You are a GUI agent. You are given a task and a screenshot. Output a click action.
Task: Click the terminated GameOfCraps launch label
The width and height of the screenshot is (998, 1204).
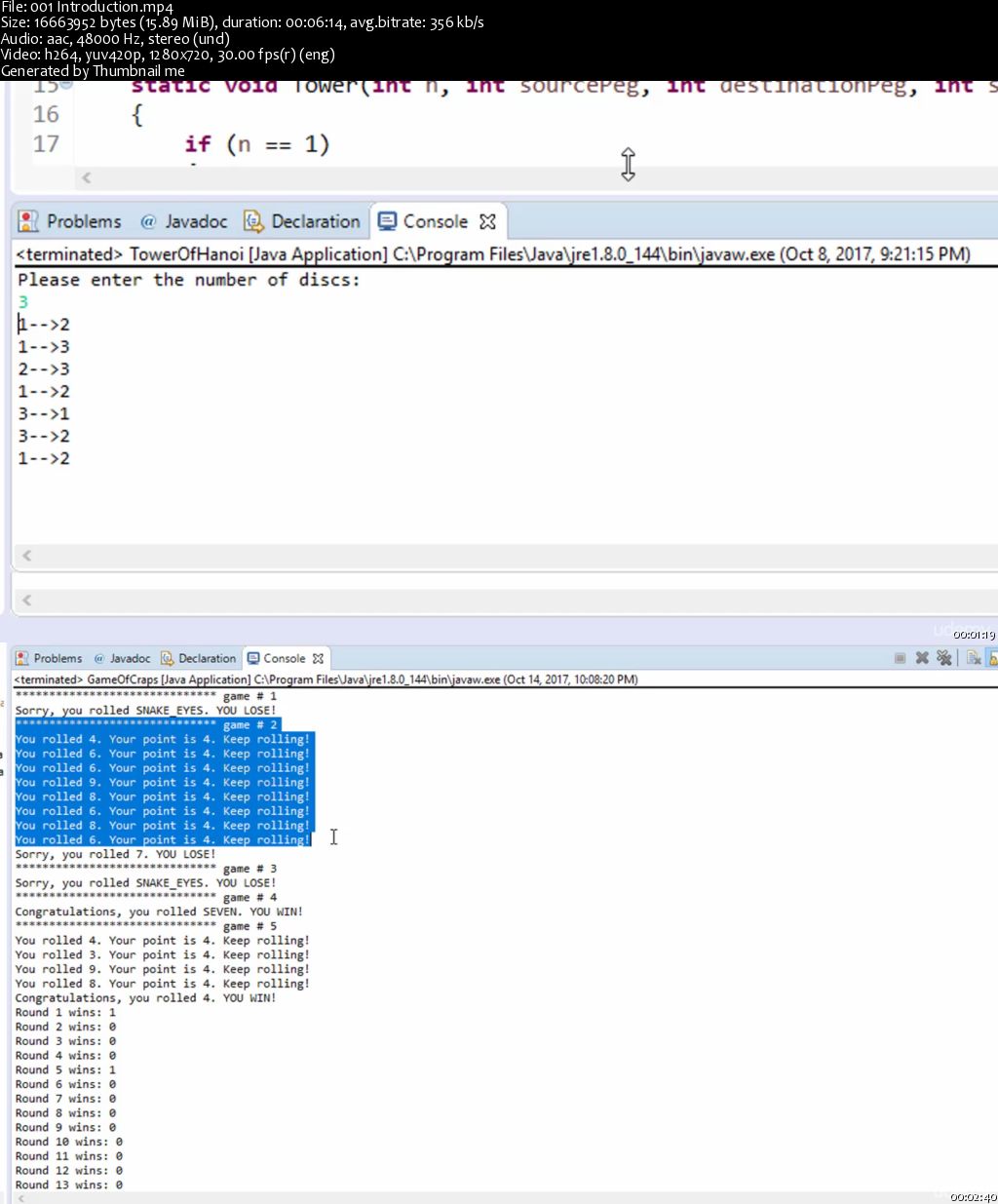click(x=326, y=680)
